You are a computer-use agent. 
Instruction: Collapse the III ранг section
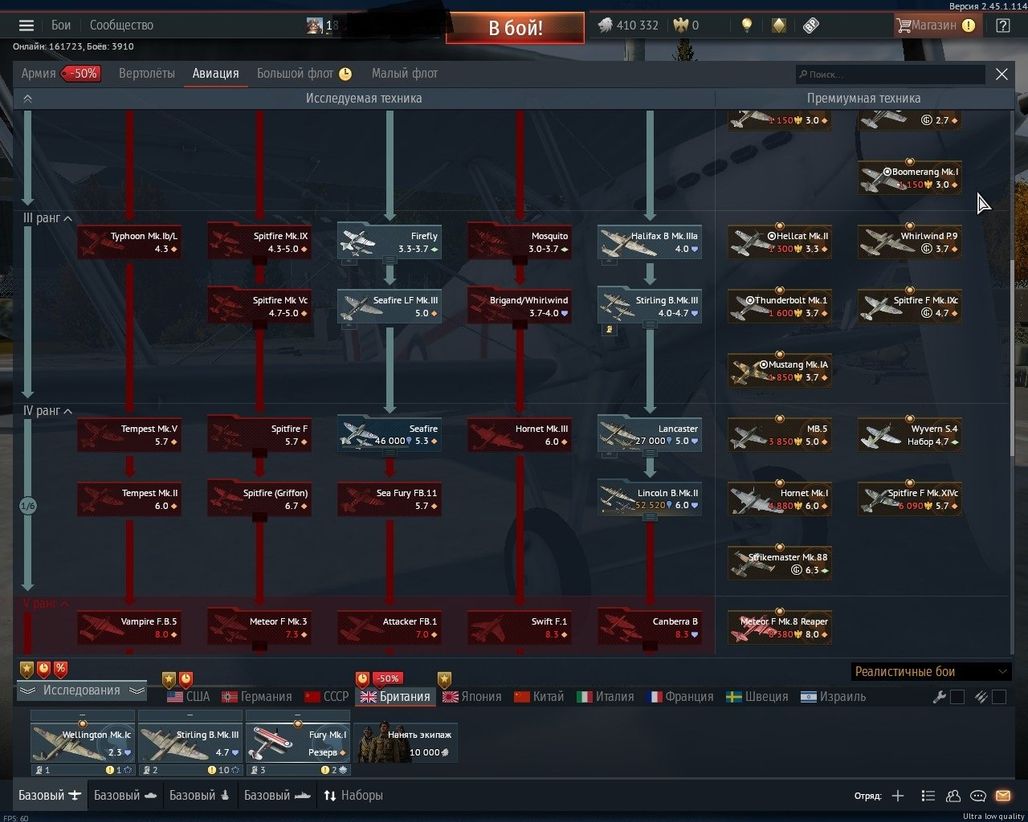click(x=47, y=218)
